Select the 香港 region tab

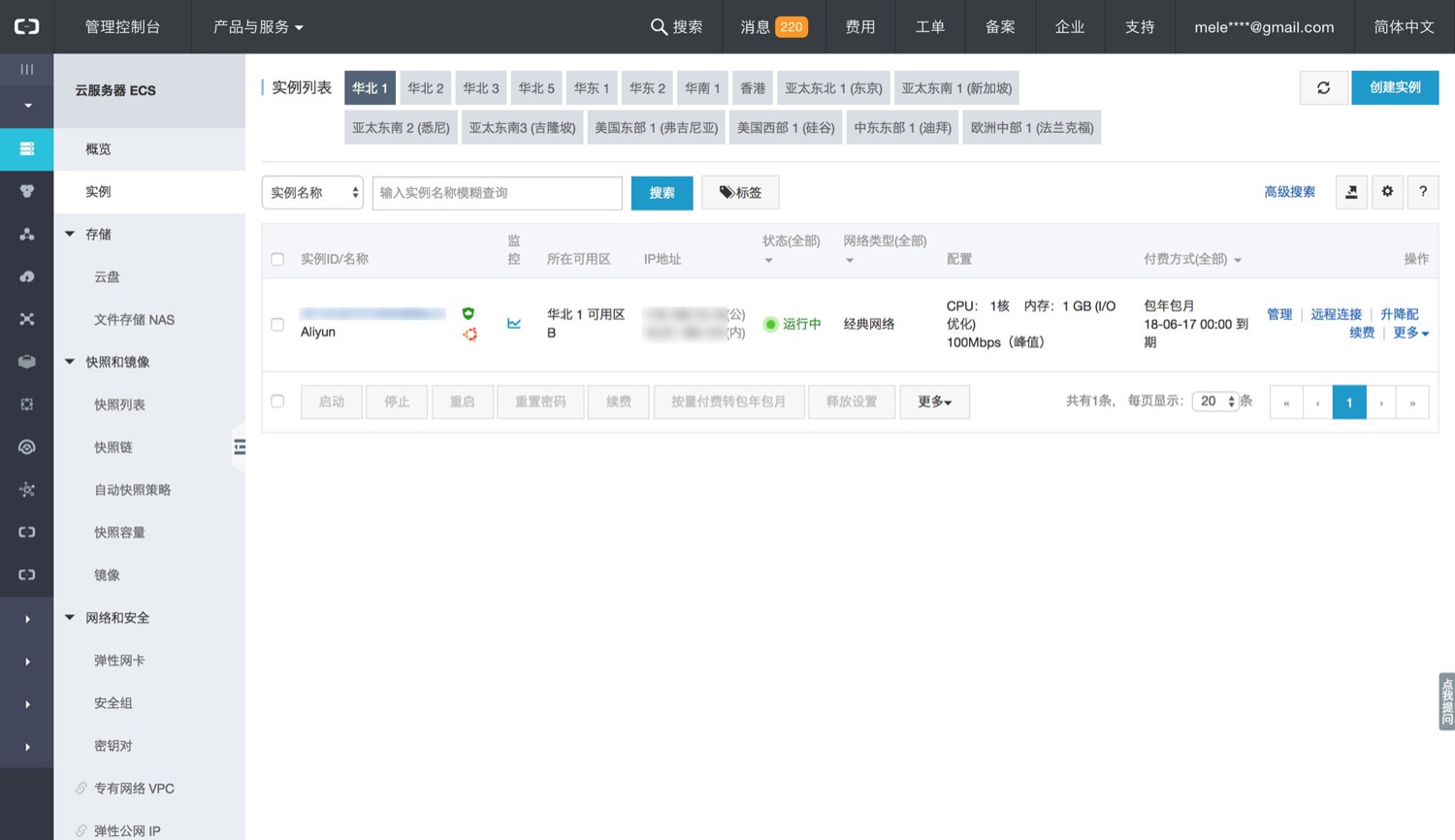(753, 88)
